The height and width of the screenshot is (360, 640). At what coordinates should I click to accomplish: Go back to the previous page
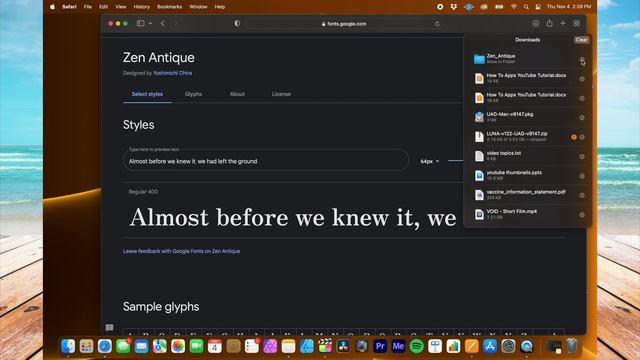coord(162,23)
